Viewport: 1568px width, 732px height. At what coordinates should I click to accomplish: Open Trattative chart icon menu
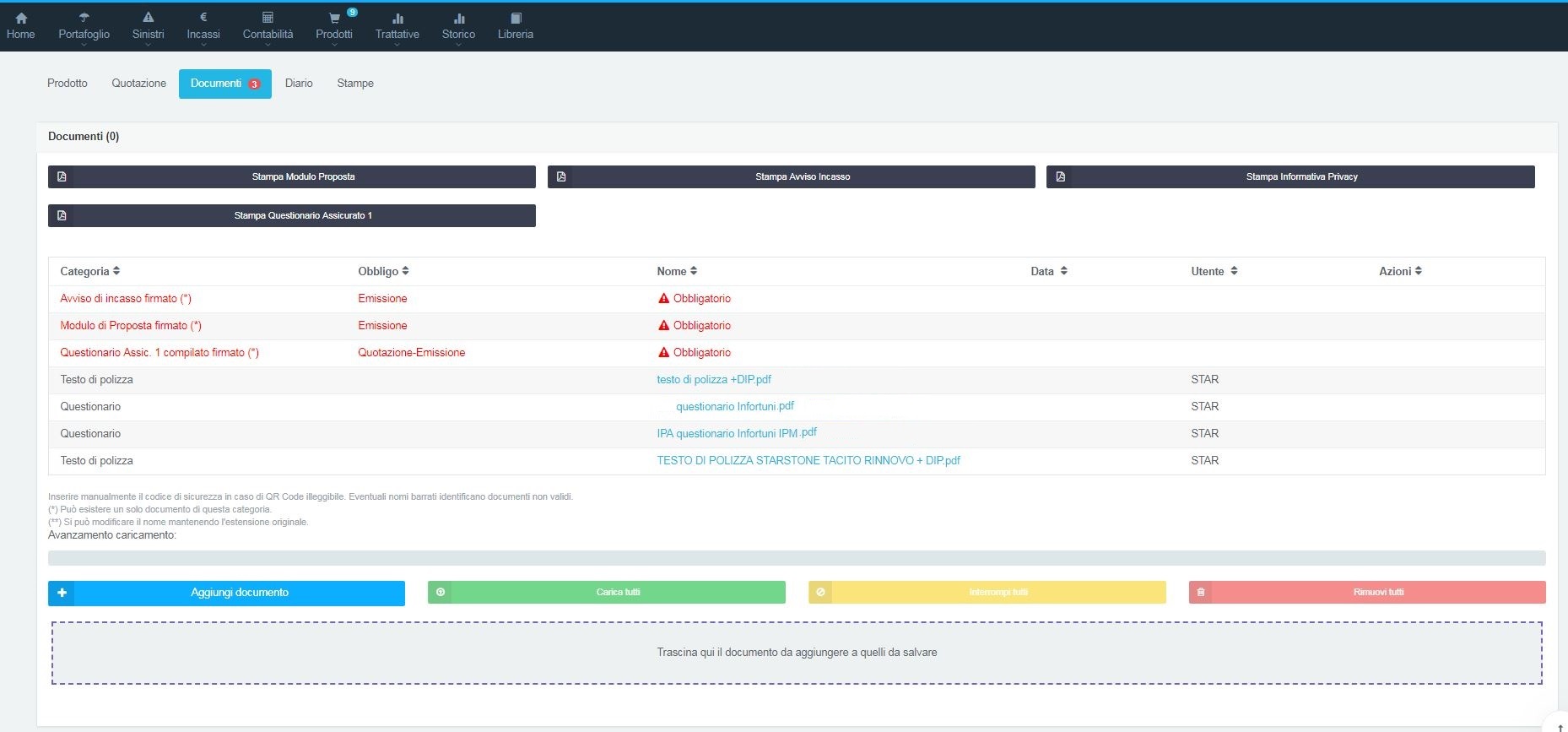[x=397, y=18]
